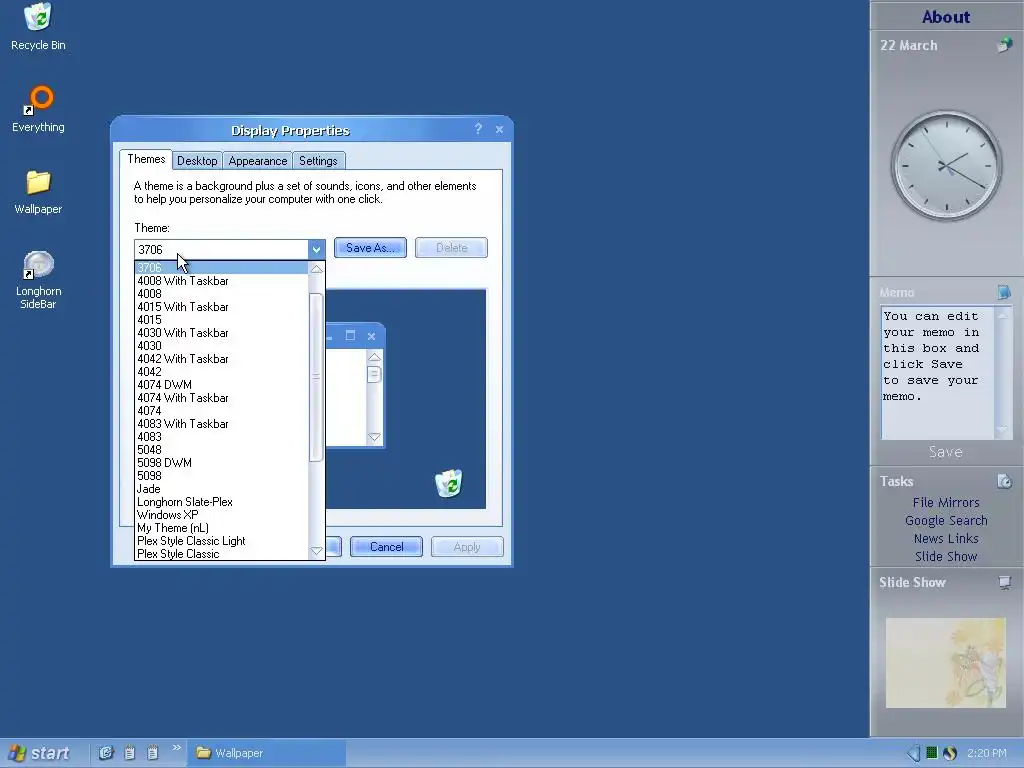Select the 4074 With Taskbar theme

pos(221,398)
